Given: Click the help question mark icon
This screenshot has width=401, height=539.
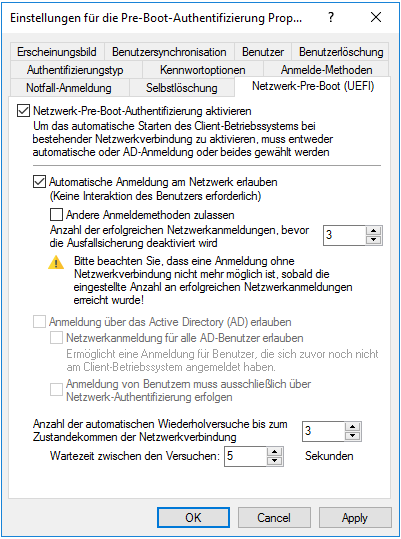Looking at the screenshot, I should (x=331, y=17).
